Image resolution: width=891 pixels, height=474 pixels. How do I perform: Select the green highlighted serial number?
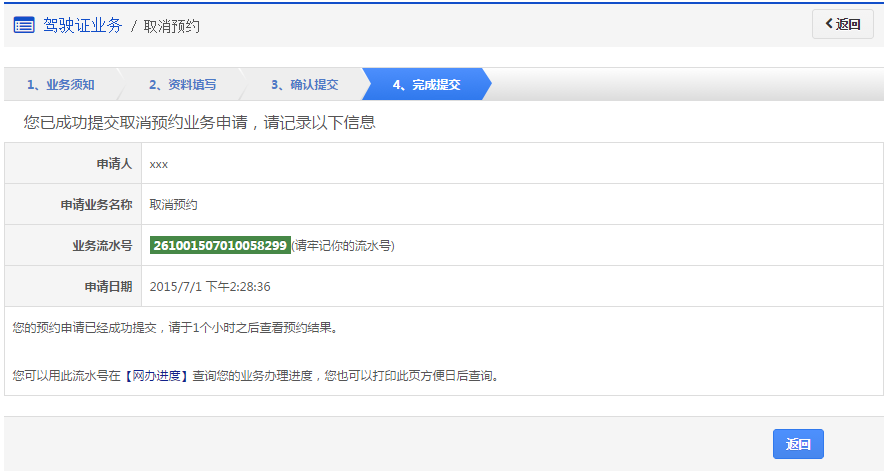[x=220, y=245]
